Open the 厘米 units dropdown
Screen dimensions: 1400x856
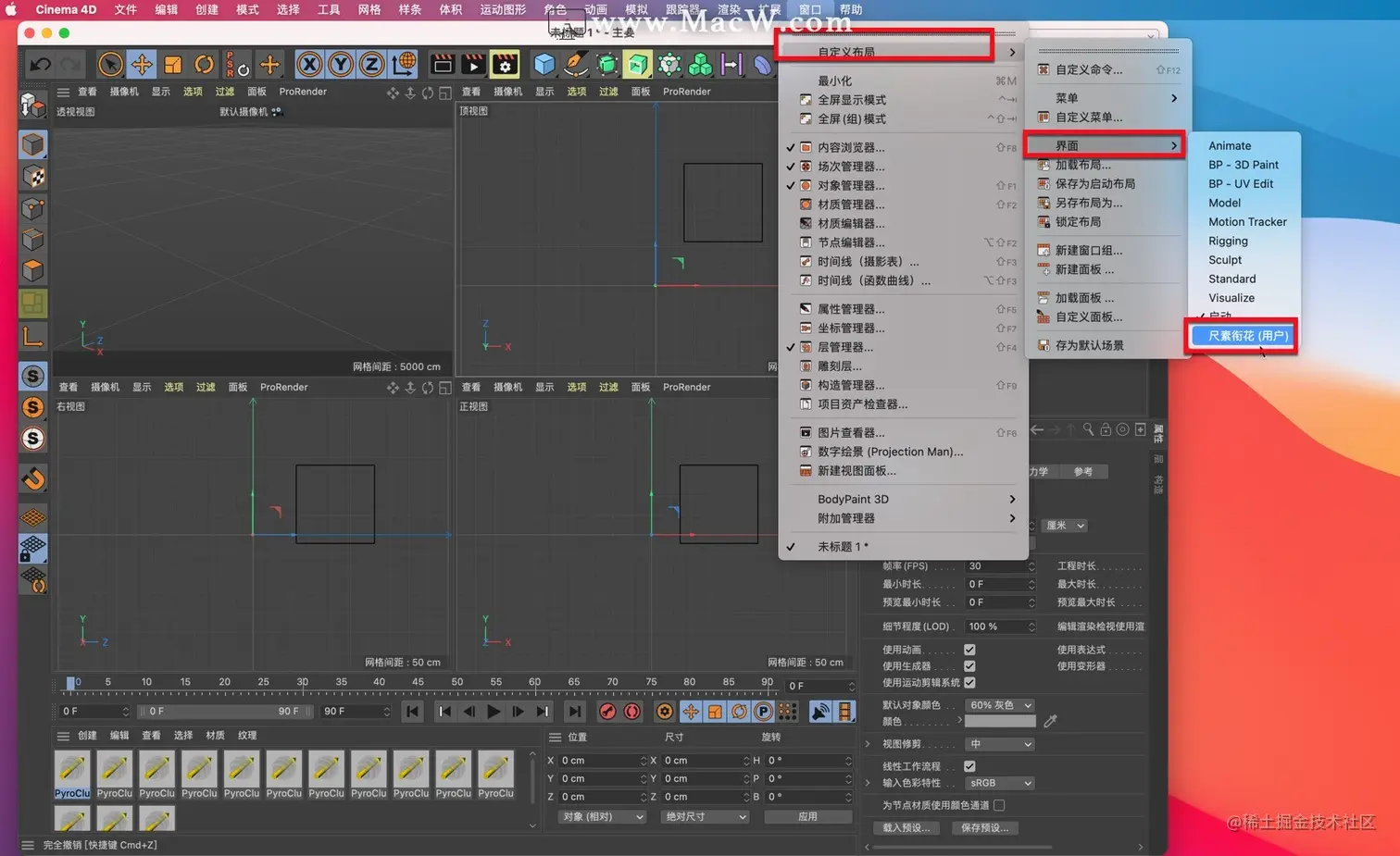click(1065, 526)
